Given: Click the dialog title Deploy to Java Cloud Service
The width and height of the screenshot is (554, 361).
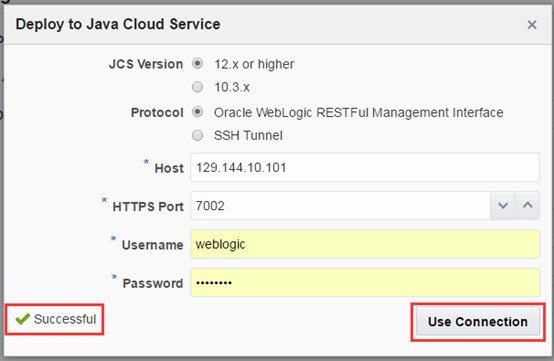Looking at the screenshot, I should pyautogui.click(x=118, y=24).
